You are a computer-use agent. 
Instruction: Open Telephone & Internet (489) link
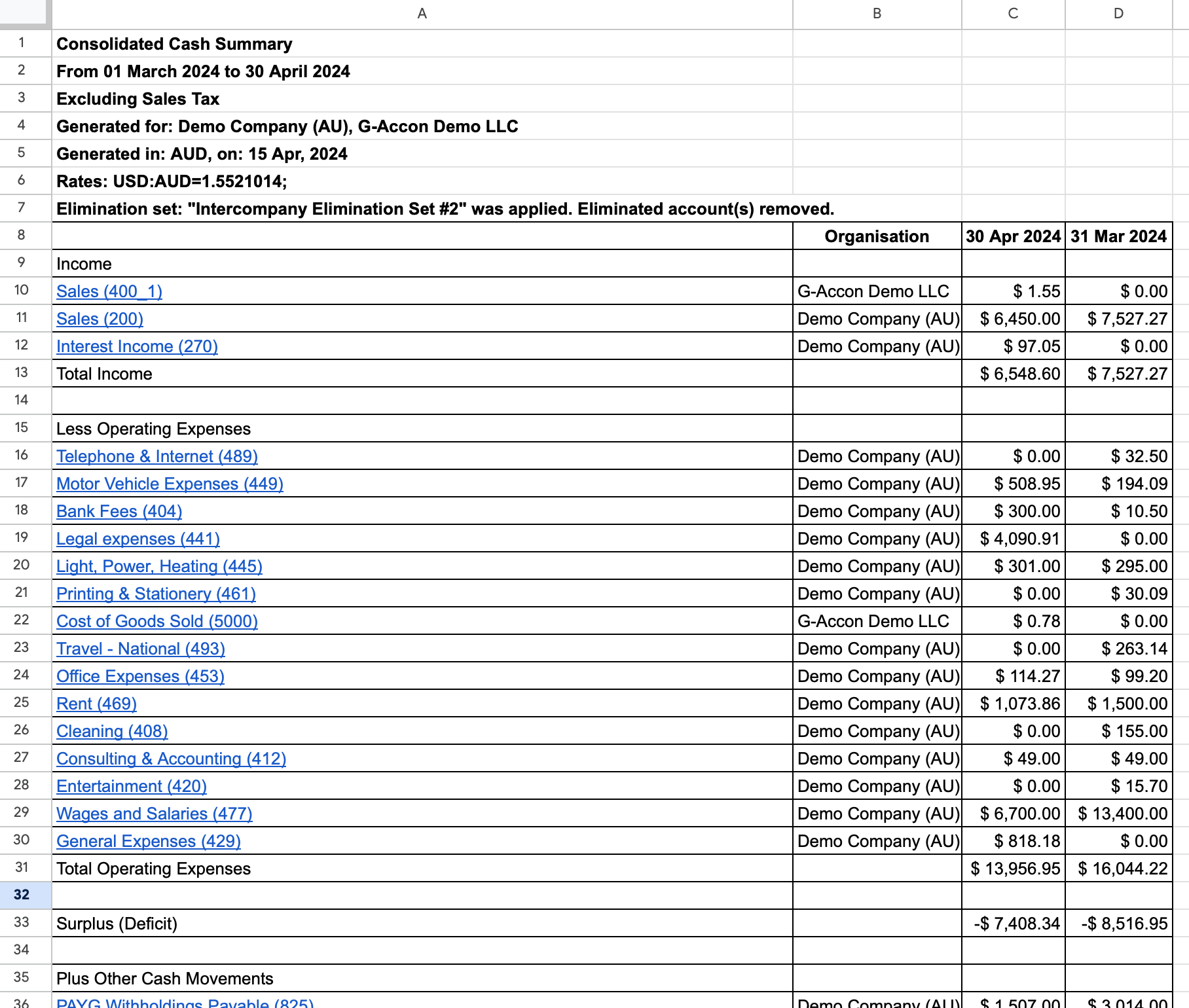click(157, 456)
